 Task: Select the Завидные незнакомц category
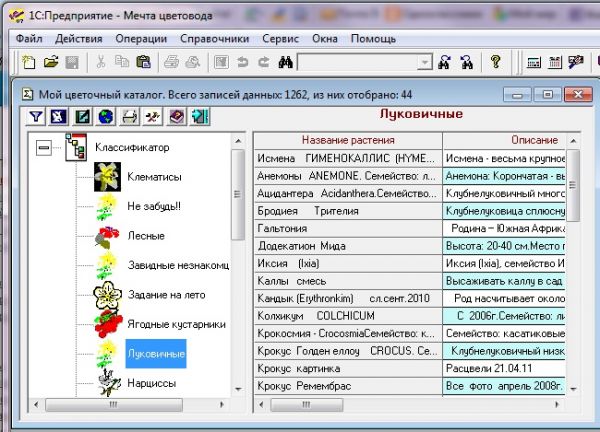coord(178,265)
